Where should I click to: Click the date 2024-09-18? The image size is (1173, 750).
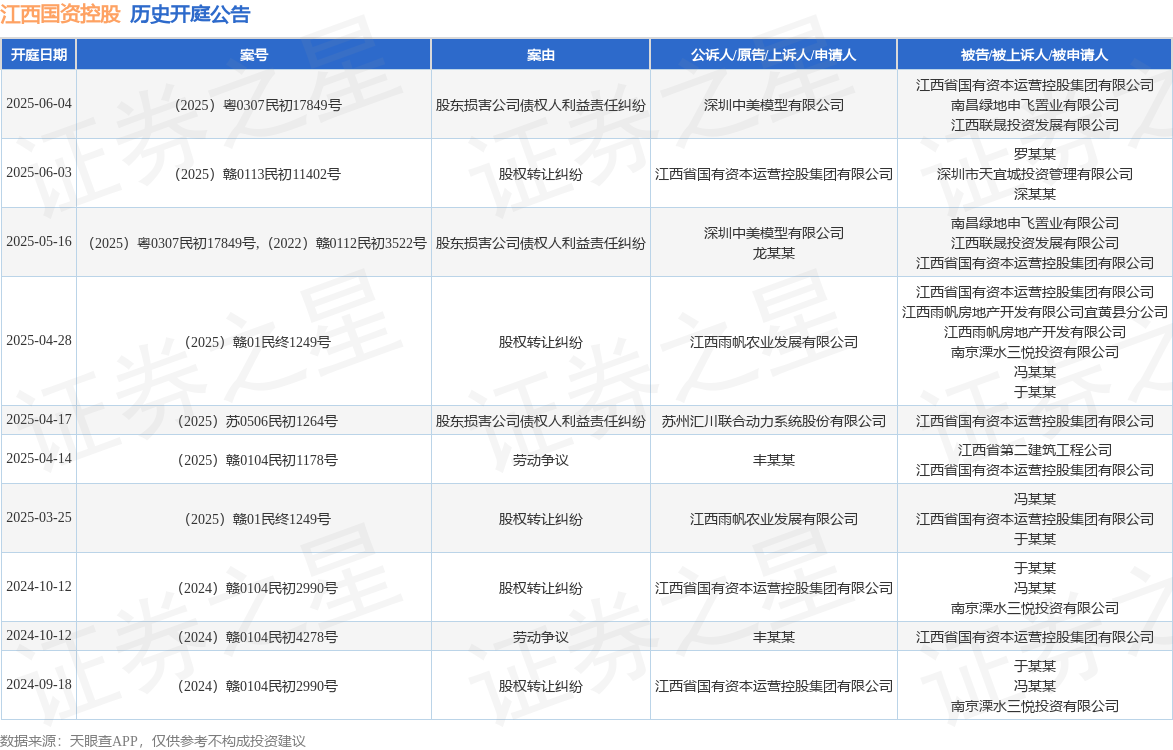[39, 684]
